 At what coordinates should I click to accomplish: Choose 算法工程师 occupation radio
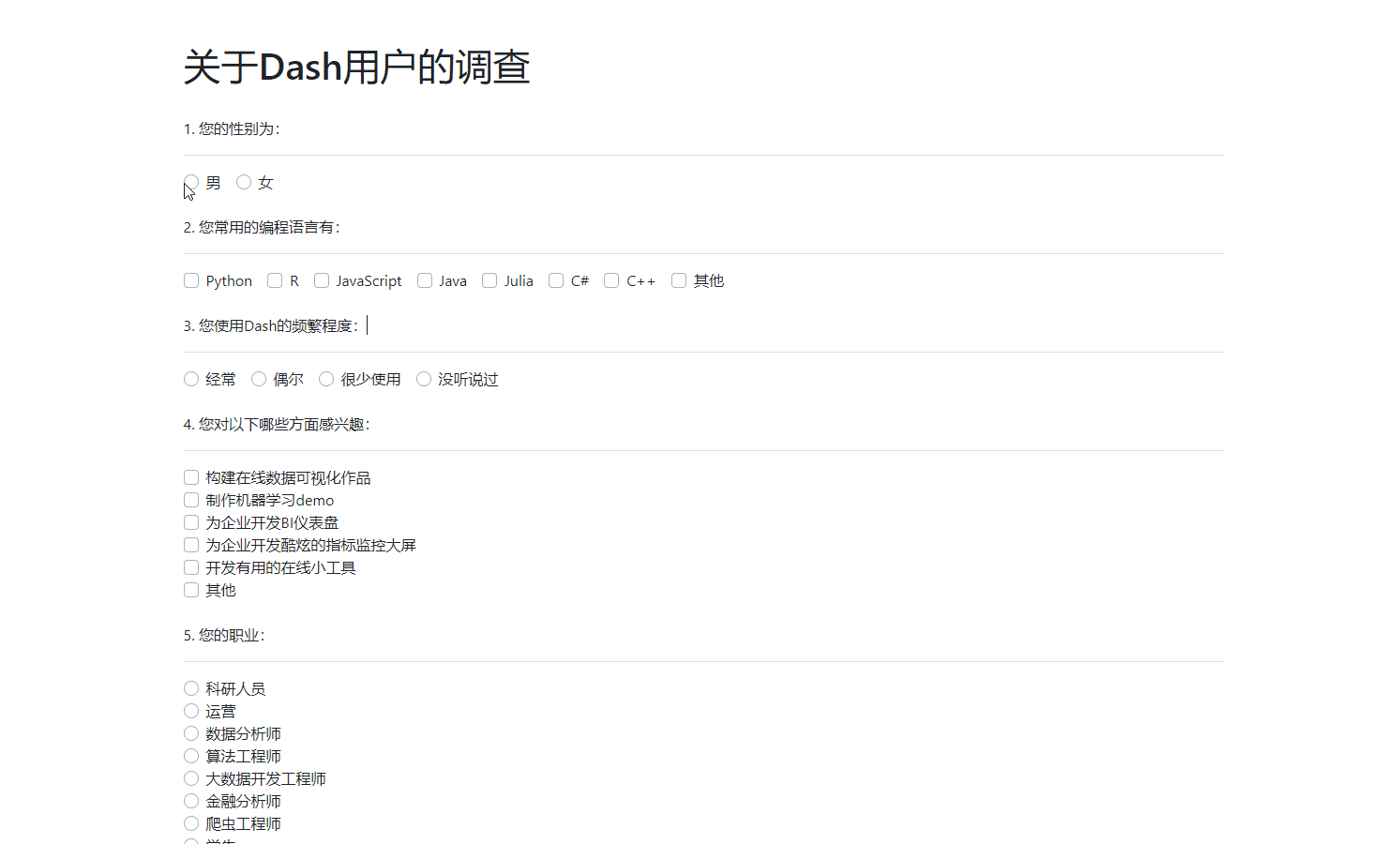(x=191, y=756)
